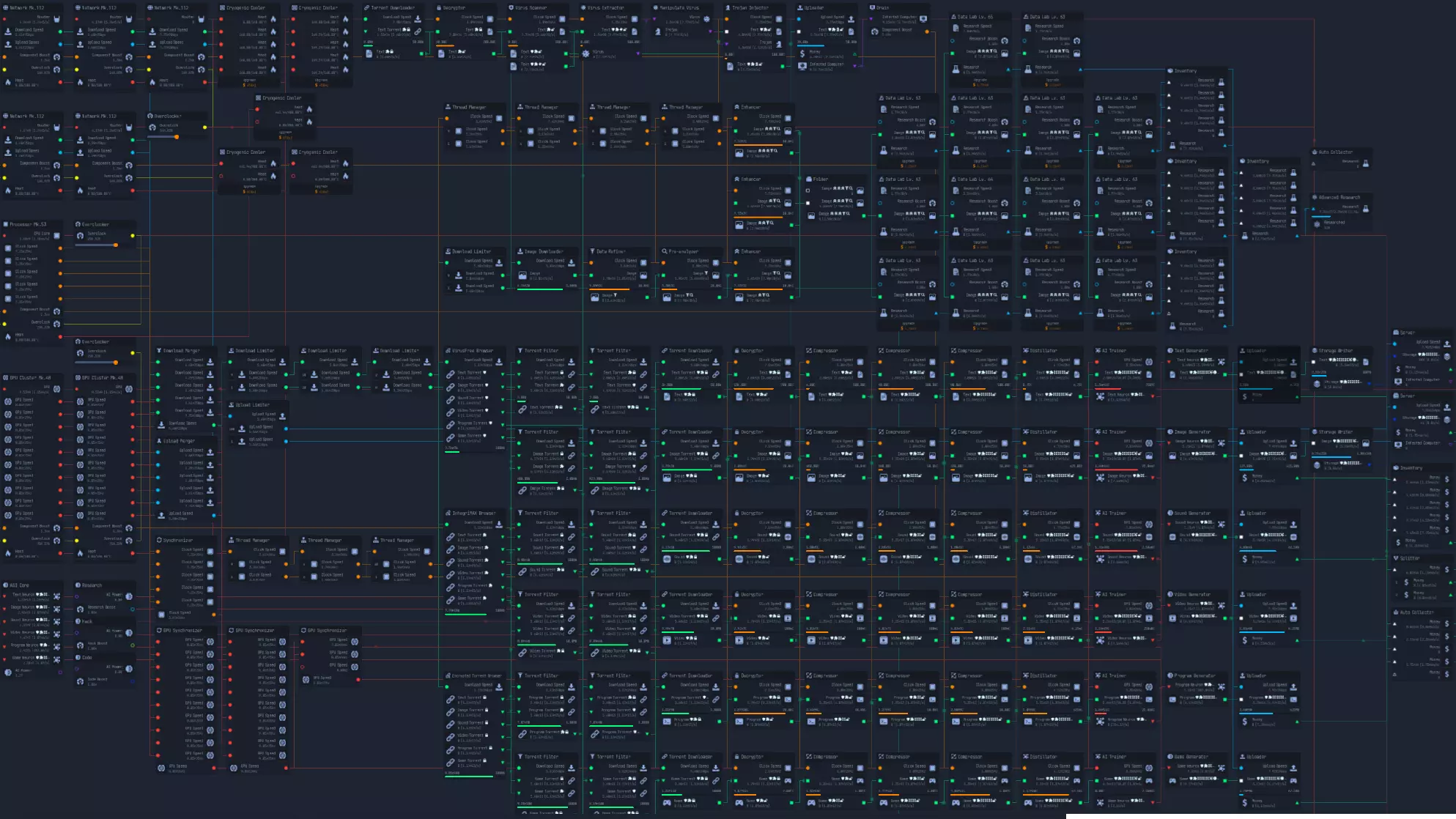The width and height of the screenshot is (1456, 819).
Task: Select the Encrypted Torrent Browser node header
Action: tap(476, 675)
